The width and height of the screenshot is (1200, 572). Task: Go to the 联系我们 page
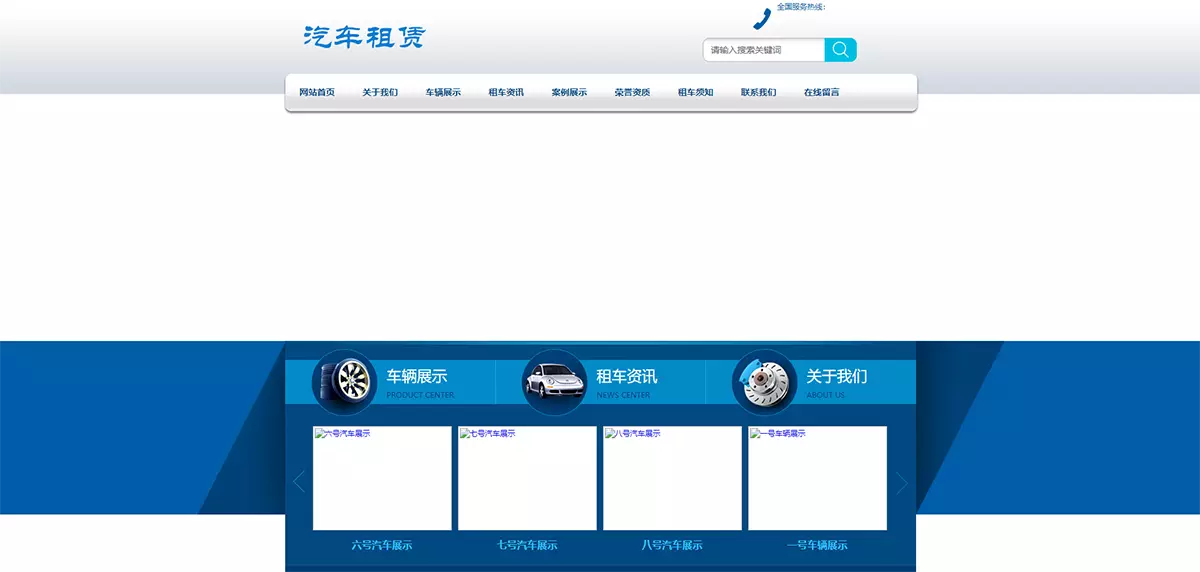pos(759,93)
